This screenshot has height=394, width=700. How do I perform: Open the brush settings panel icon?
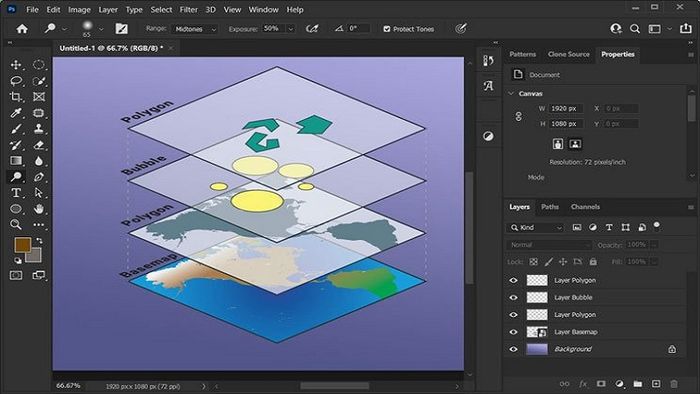tap(121, 29)
